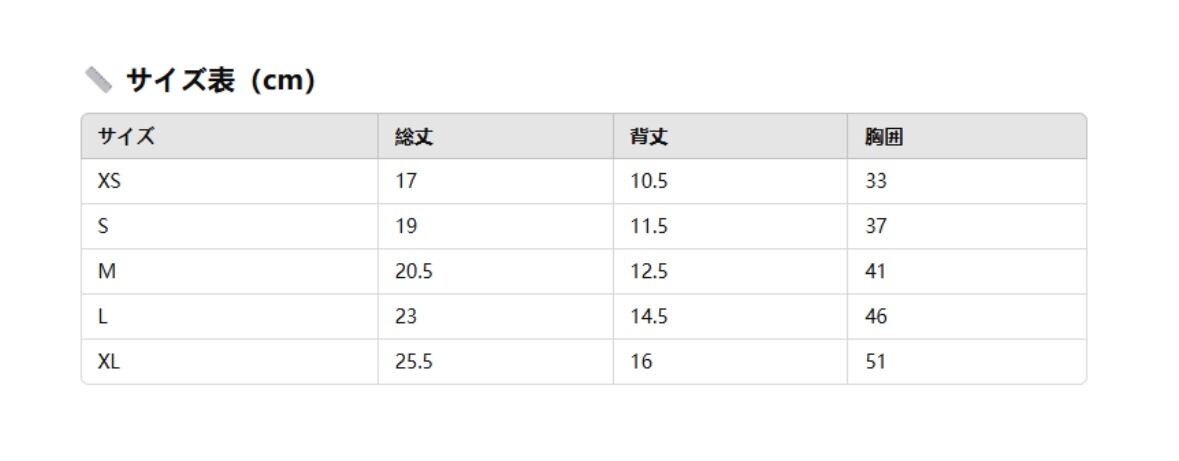This screenshot has height=461, width=1179.
Task: Click the 総丈 value 25.5 for XL
Action: pos(413,362)
